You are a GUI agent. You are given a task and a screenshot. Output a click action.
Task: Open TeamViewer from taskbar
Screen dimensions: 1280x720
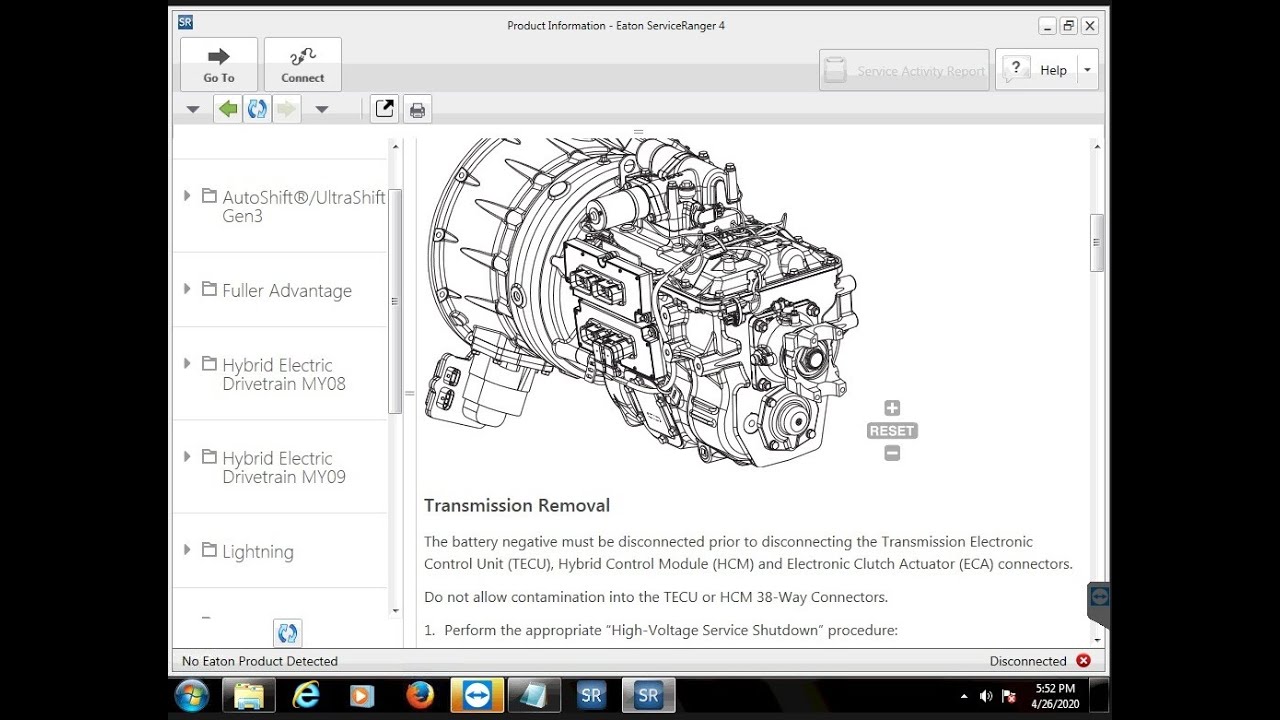click(x=477, y=696)
